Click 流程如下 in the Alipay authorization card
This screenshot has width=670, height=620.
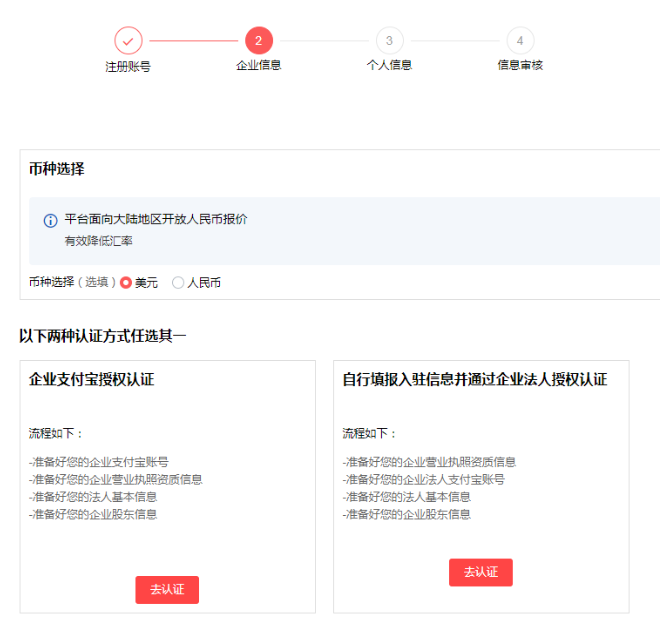[x=56, y=434]
